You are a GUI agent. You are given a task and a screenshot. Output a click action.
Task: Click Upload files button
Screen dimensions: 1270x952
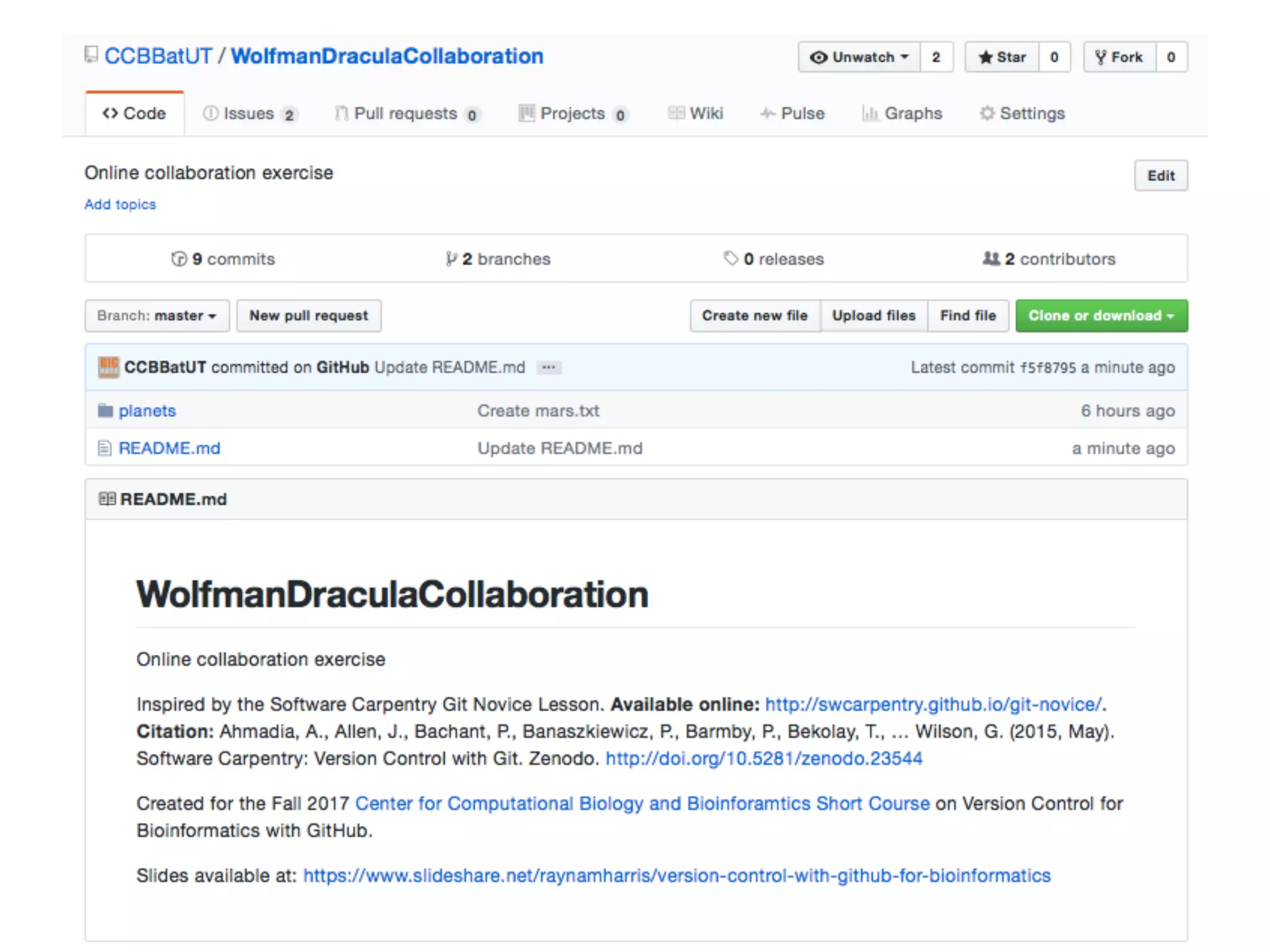pyautogui.click(x=874, y=315)
